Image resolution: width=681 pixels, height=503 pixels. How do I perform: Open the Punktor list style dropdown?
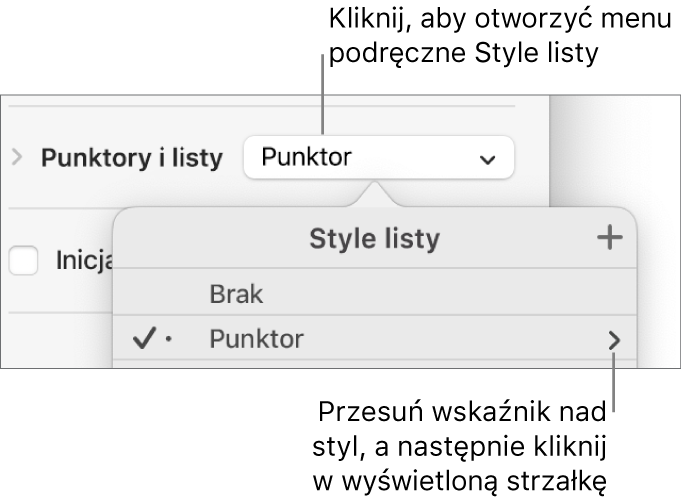pos(379,157)
